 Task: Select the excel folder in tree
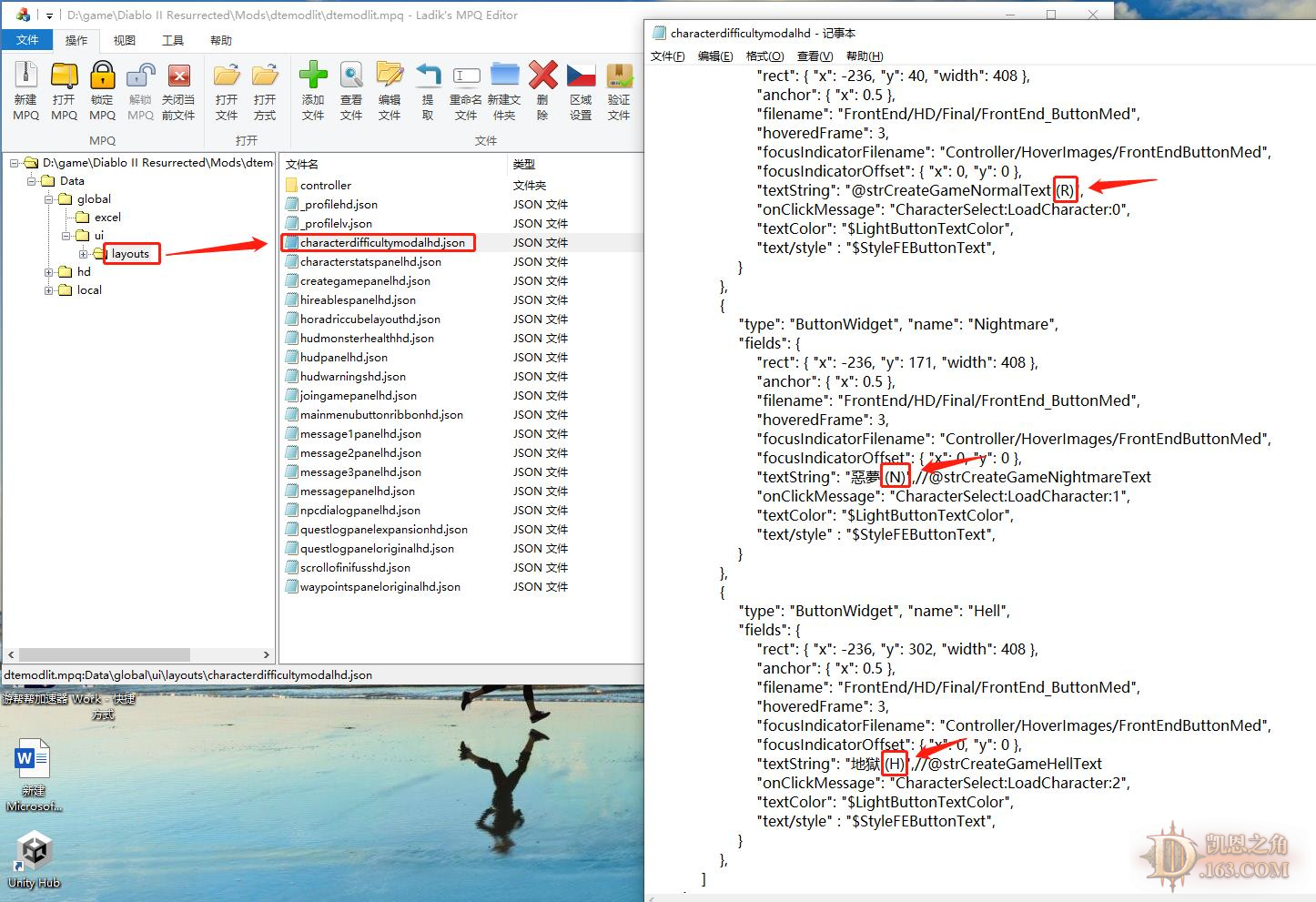[x=107, y=218]
